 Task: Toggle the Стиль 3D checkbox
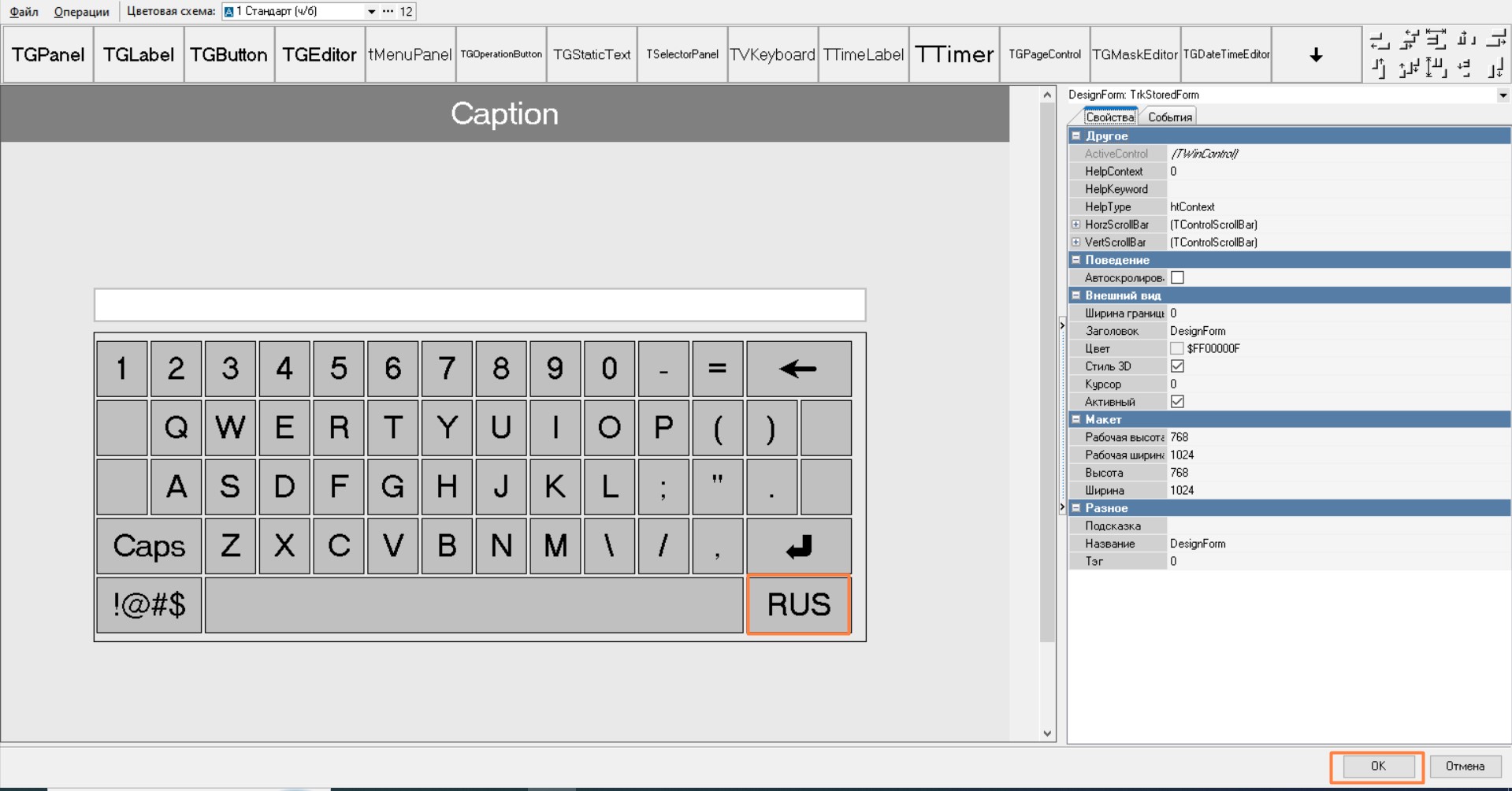point(1177,366)
